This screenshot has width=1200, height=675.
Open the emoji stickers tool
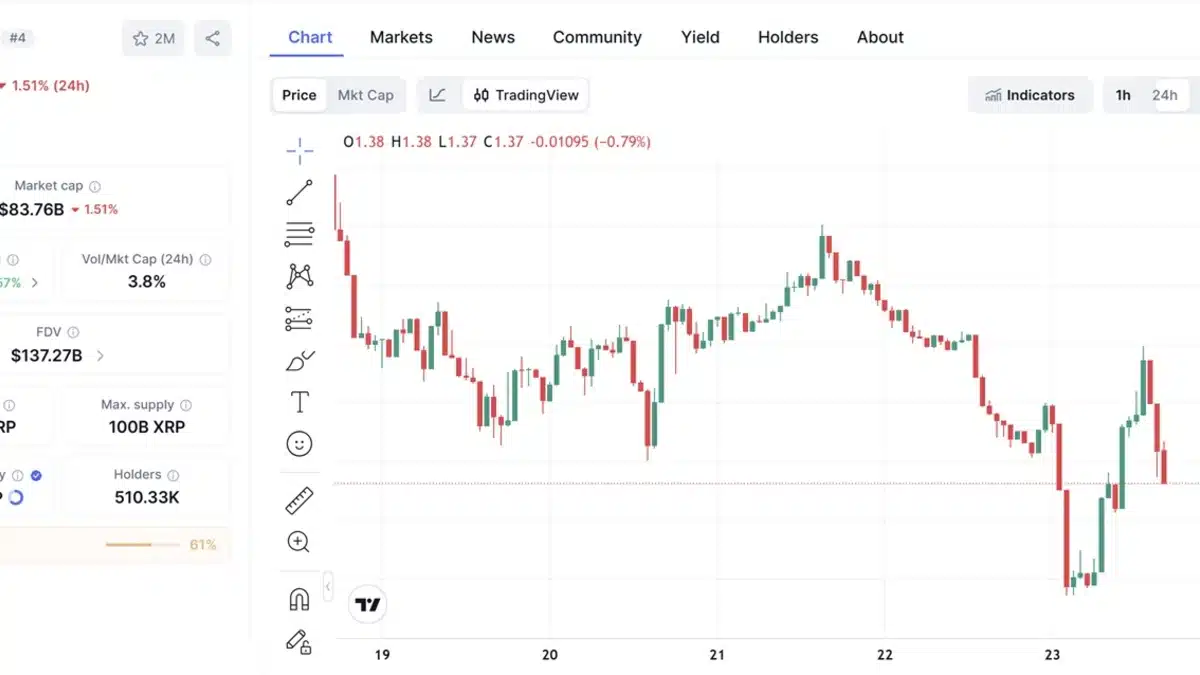(299, 443)
